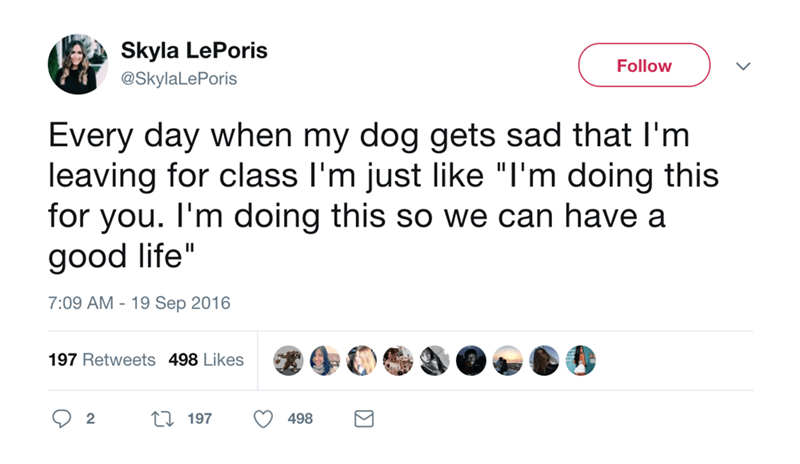Open the dark silhouette liker avatar
The height and width of the screenshot is (464, 800).
click(470, 361)
